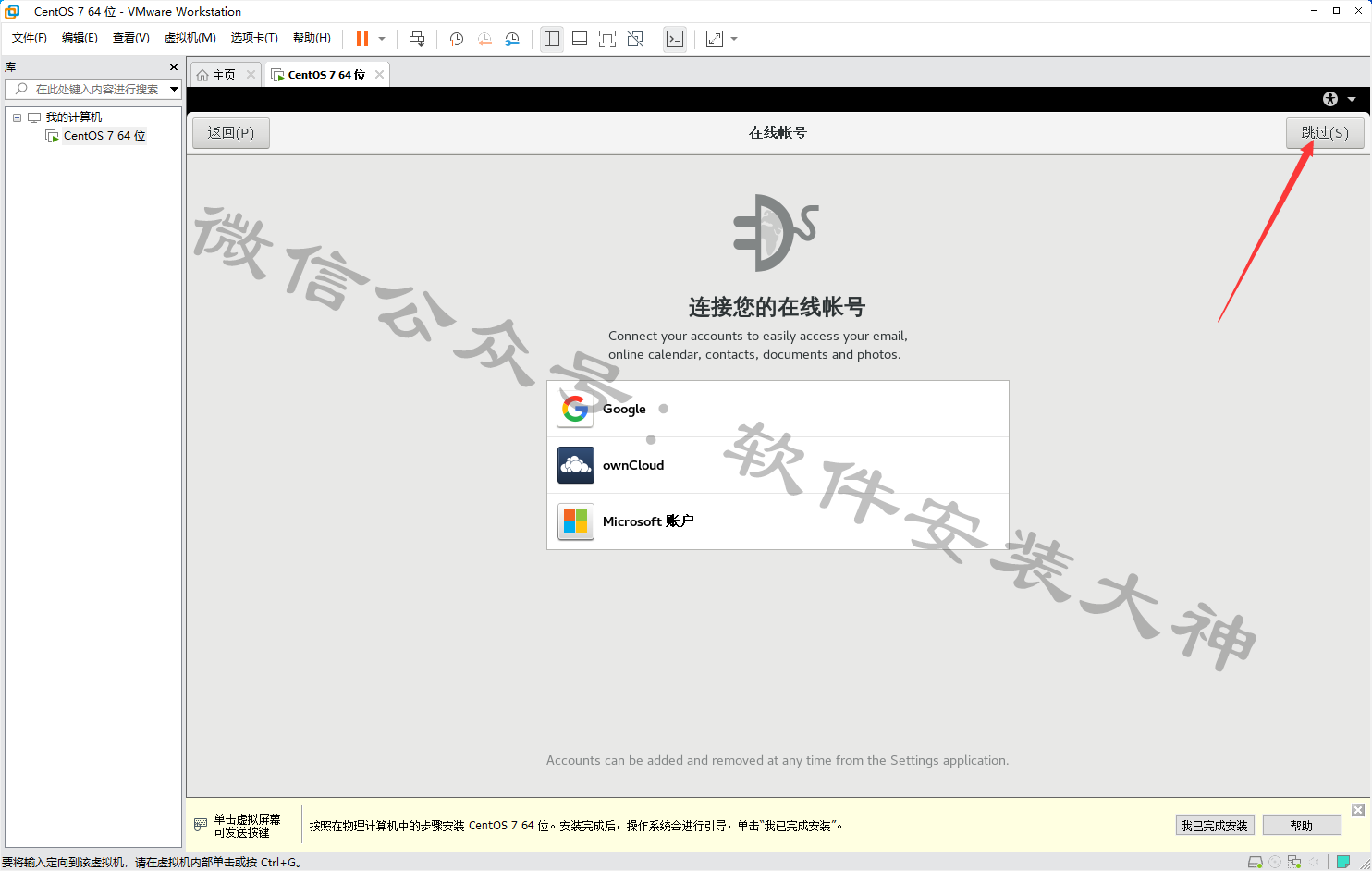Send Ctrl+Alt+Del to the virtual machine

tap(417, 39)
